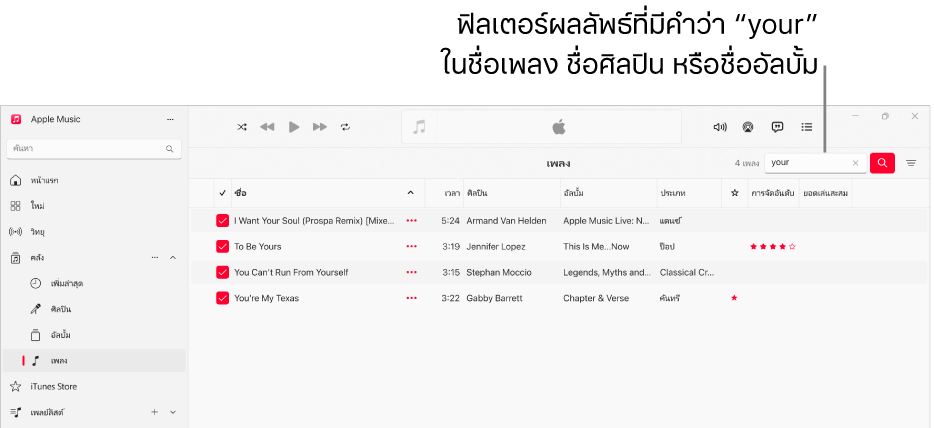The height and width of the screenshot is (428, 934).
Task: Select เพลง (Songs) in library
Action: point(94,361)
